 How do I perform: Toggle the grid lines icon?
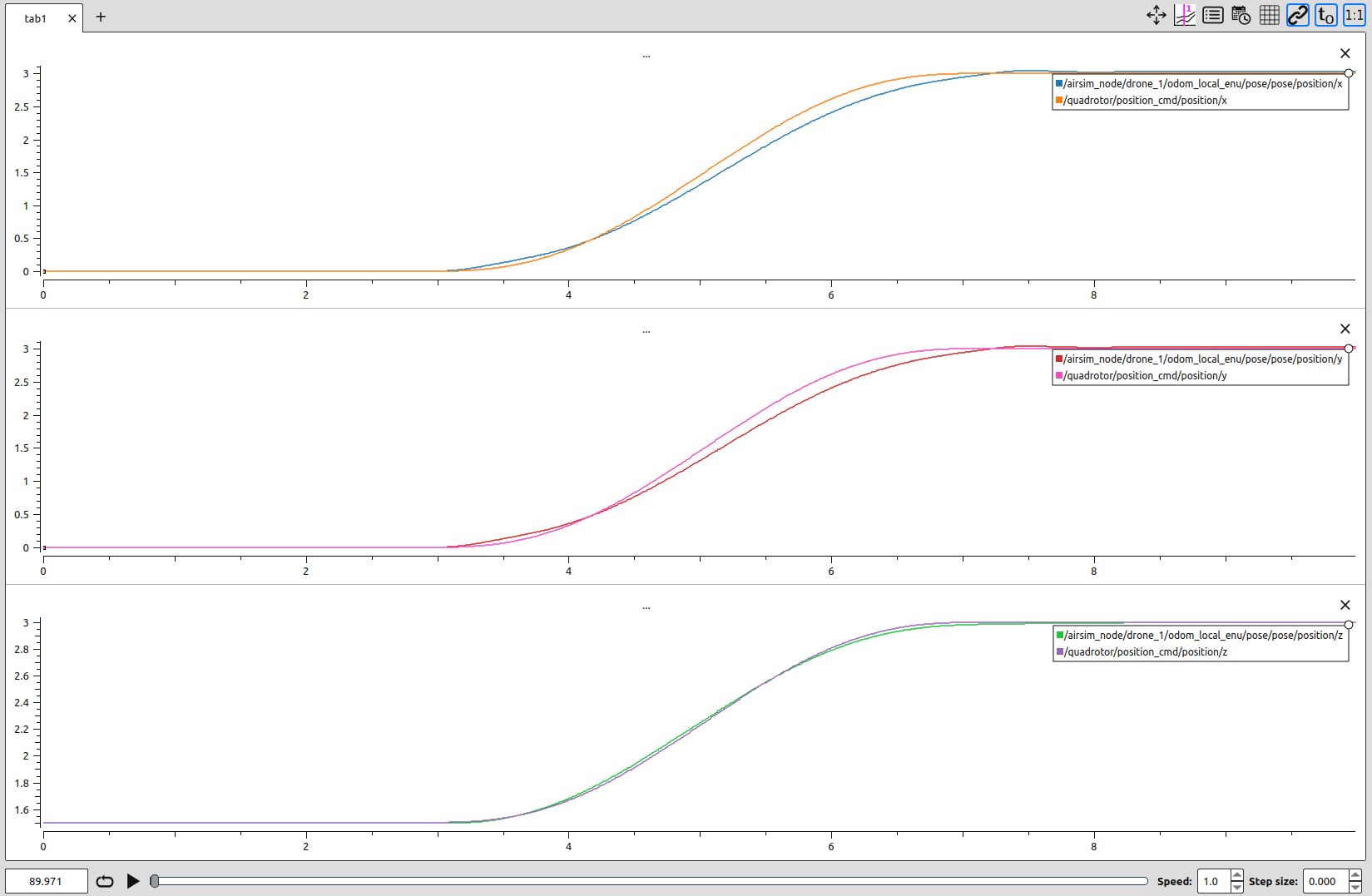(x=1270, y=15)
